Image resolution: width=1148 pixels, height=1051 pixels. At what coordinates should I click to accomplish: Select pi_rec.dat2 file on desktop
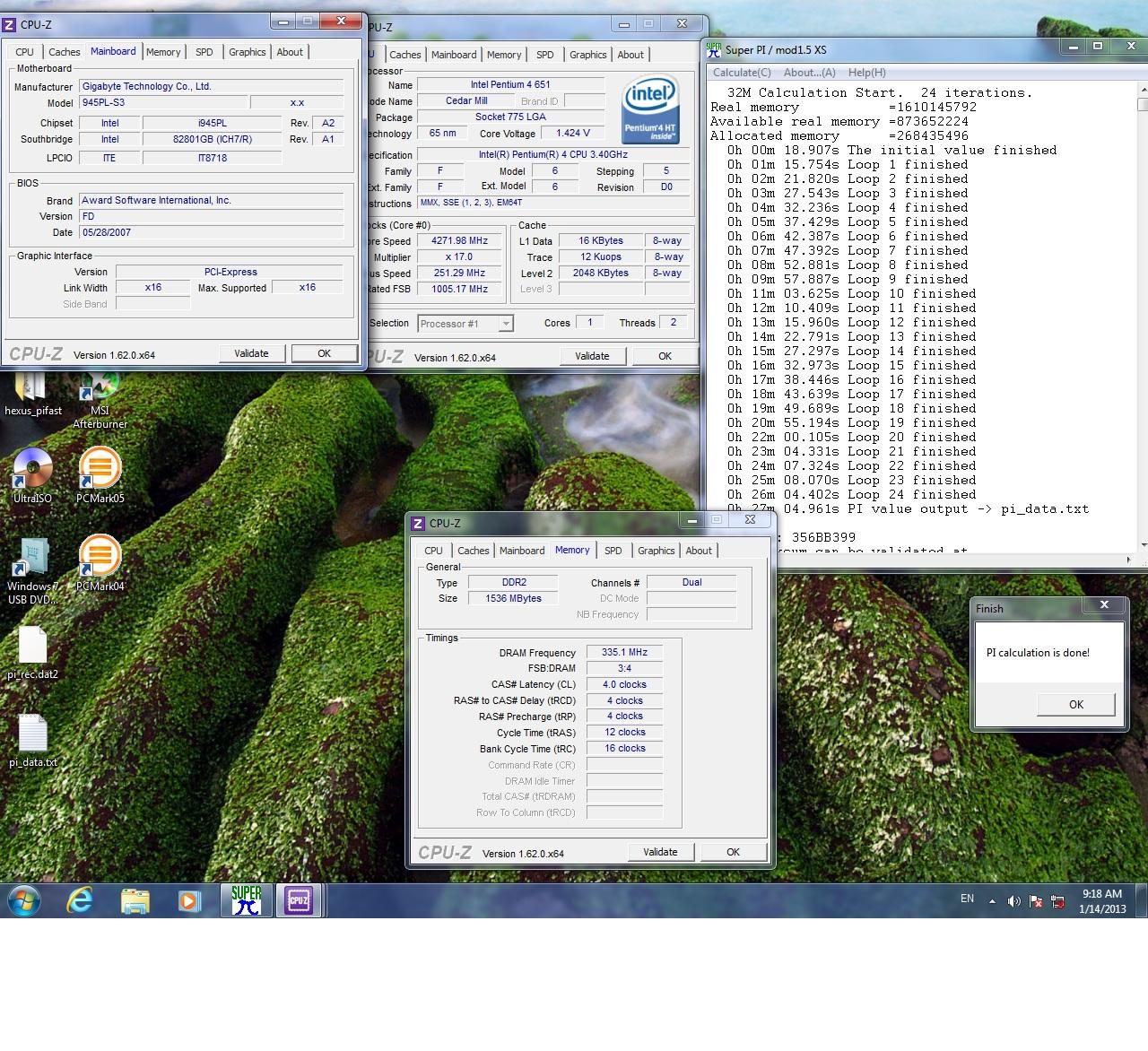(x=33, y=653)
